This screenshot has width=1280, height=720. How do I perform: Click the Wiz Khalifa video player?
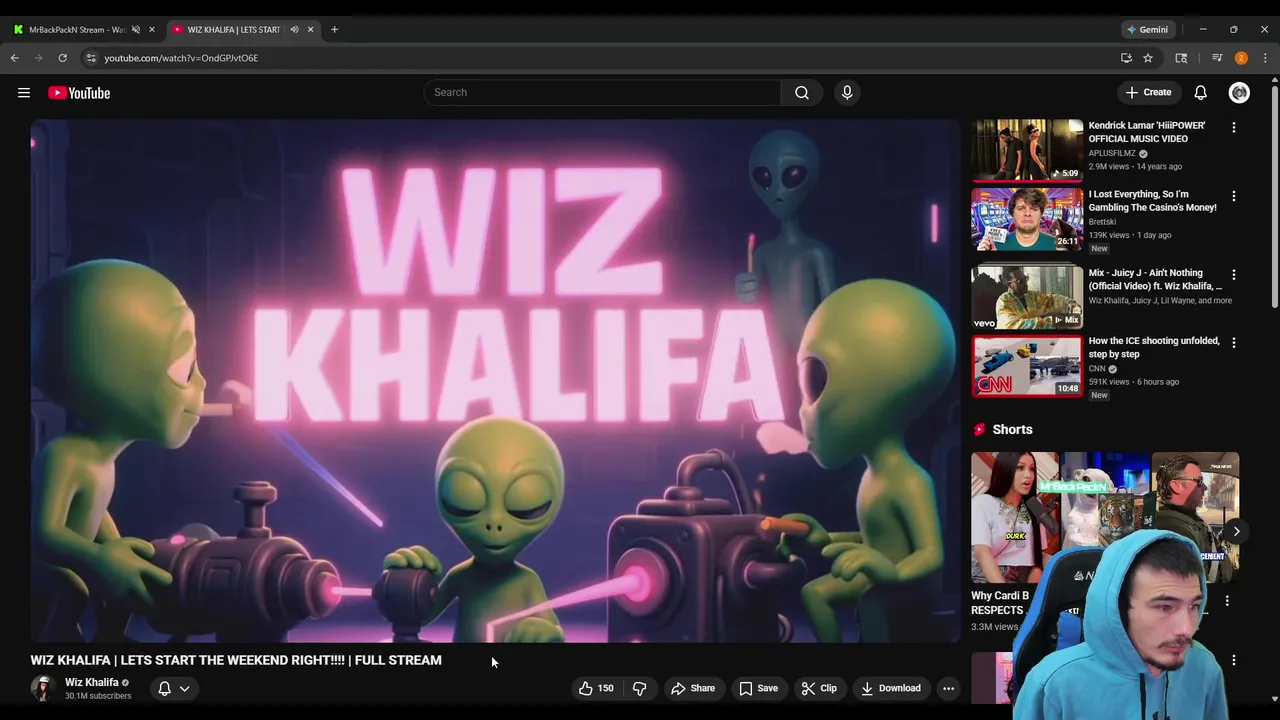click(x=495, y=381)
